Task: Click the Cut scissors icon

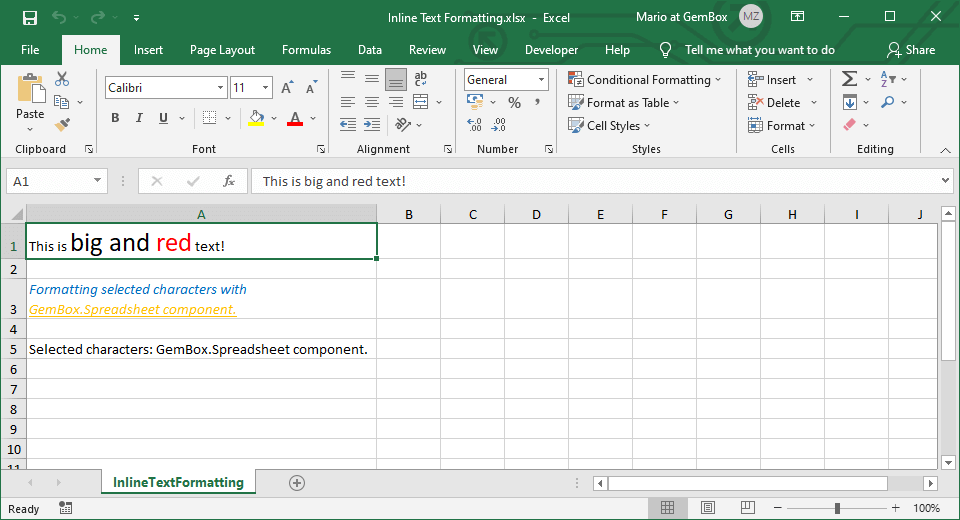Action: 62,80
